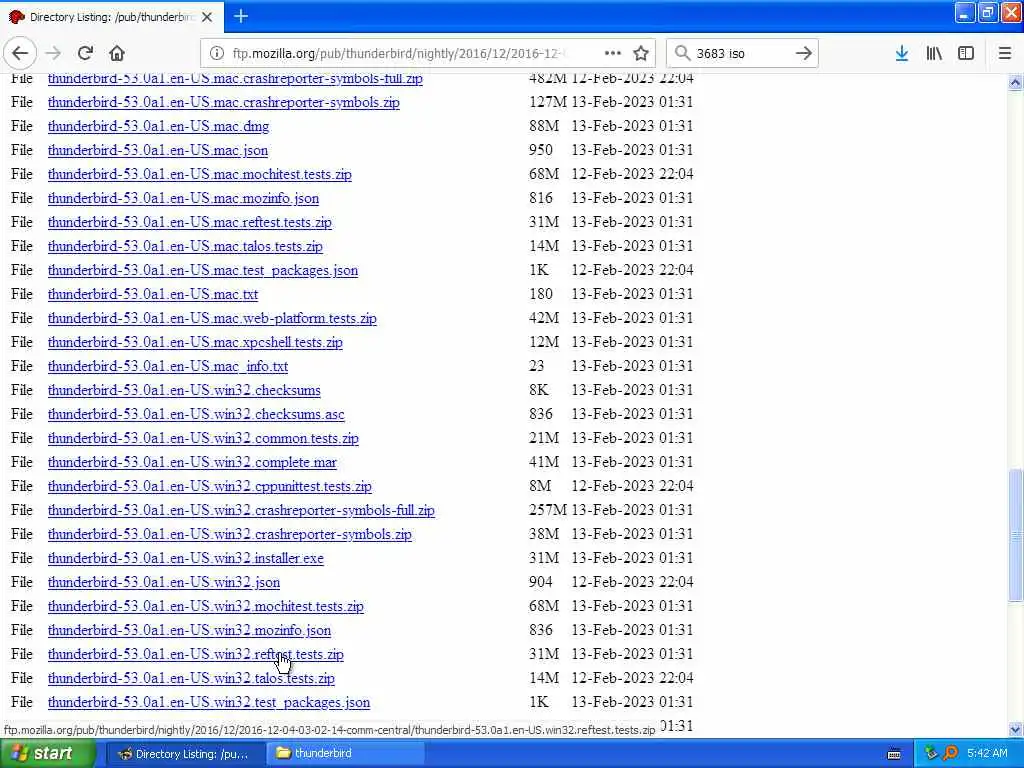1024x768 pixels.
Task: Toggle the sidebar view icon
Action: [x=966, y=53]
